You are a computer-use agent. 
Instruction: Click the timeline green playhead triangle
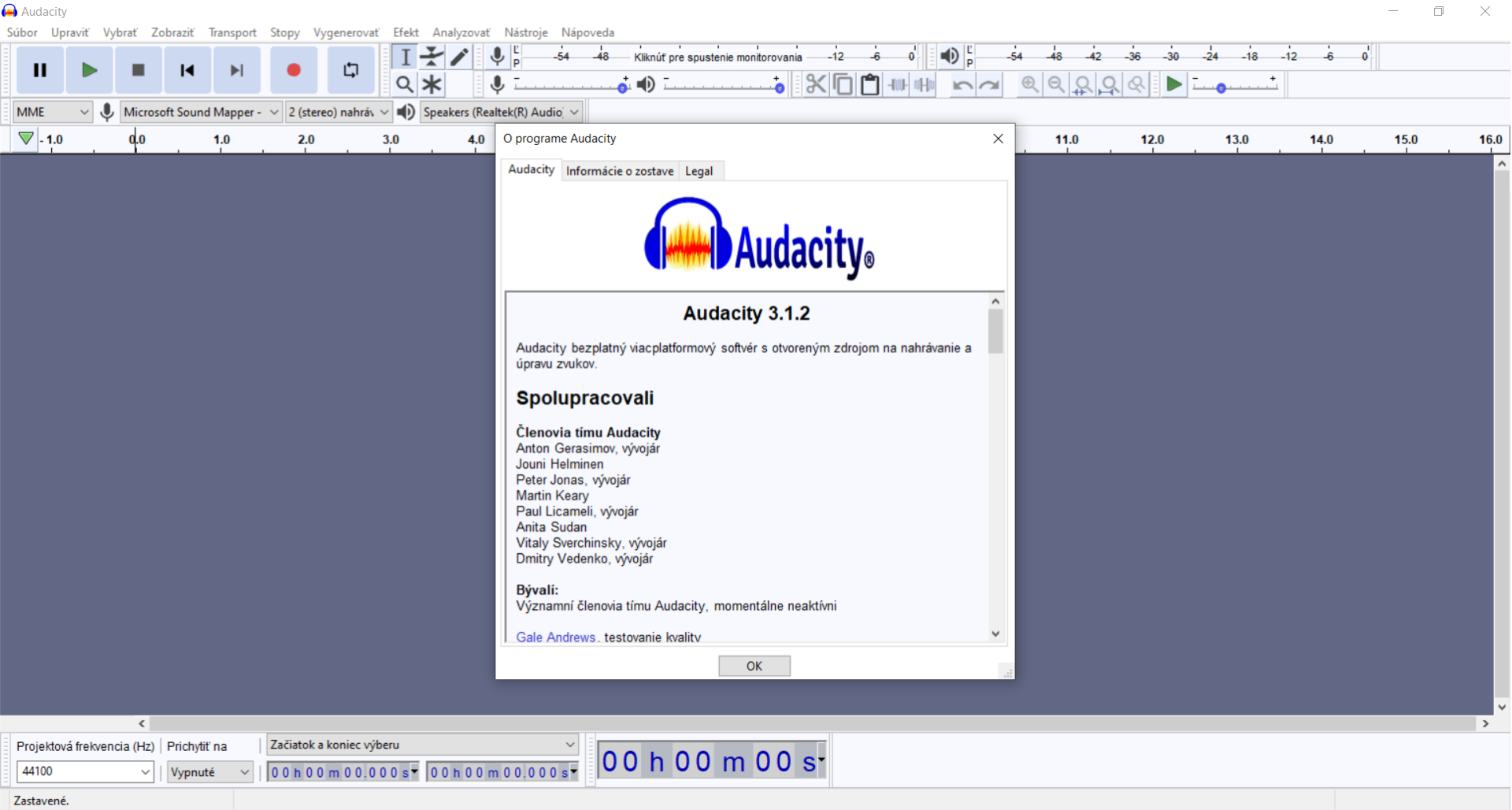point(26,139)
